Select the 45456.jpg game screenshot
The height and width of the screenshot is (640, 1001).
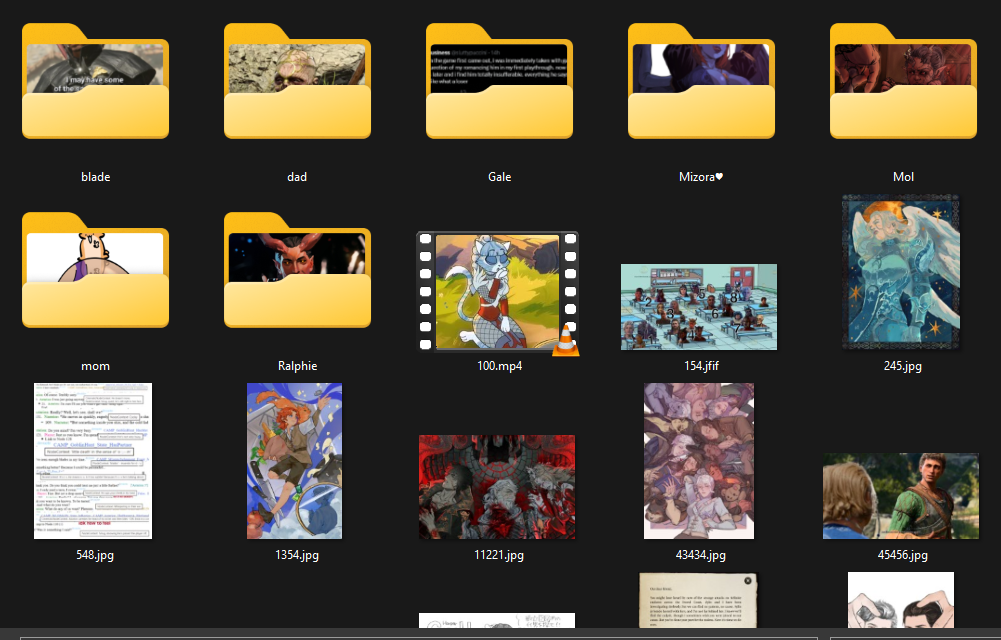[901, 496]
